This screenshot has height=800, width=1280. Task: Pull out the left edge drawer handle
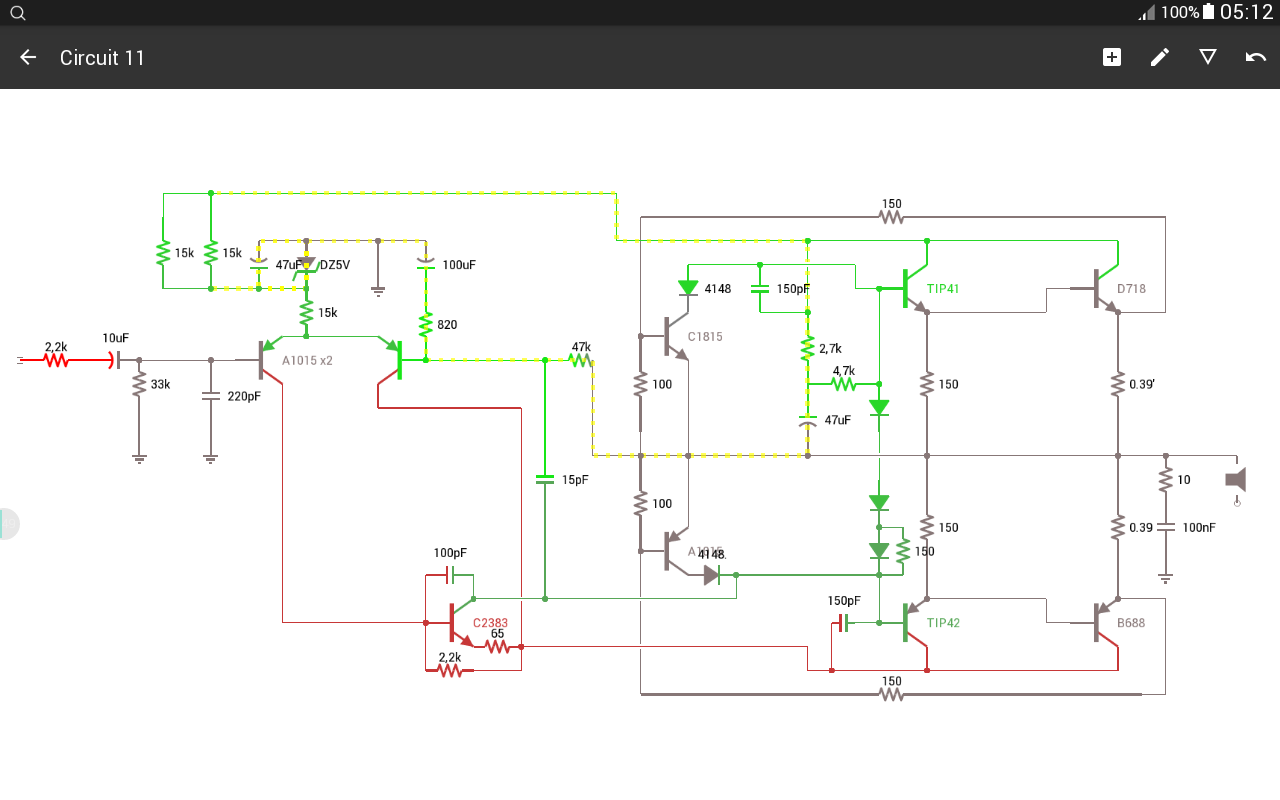pos(8,524)
